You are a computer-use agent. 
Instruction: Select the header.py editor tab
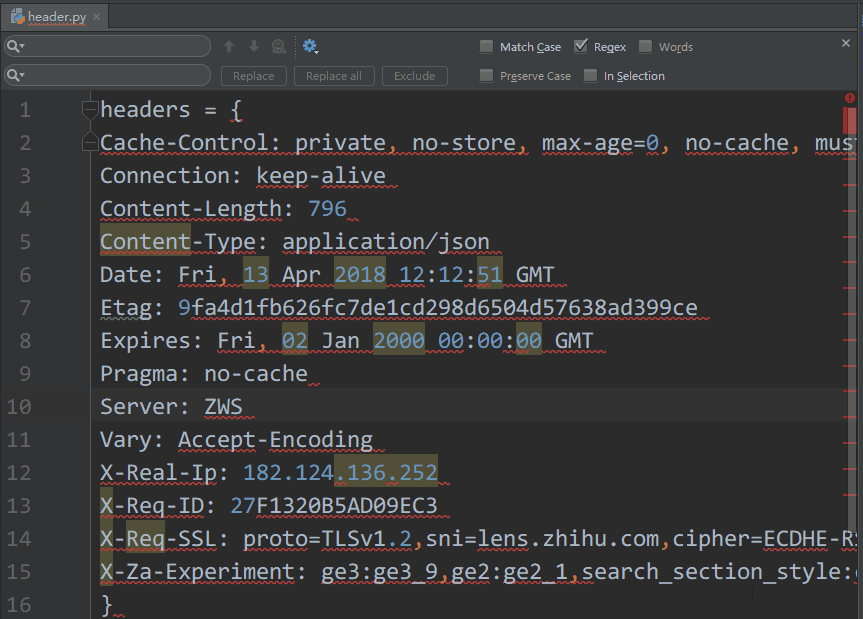click(55, 17)
